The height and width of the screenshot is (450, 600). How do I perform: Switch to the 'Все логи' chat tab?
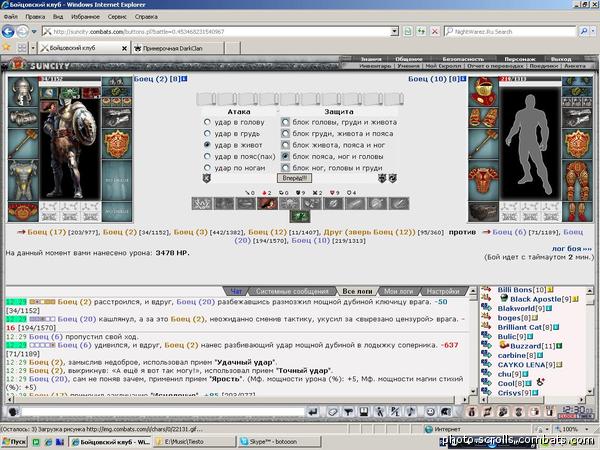tap(357, 291)
